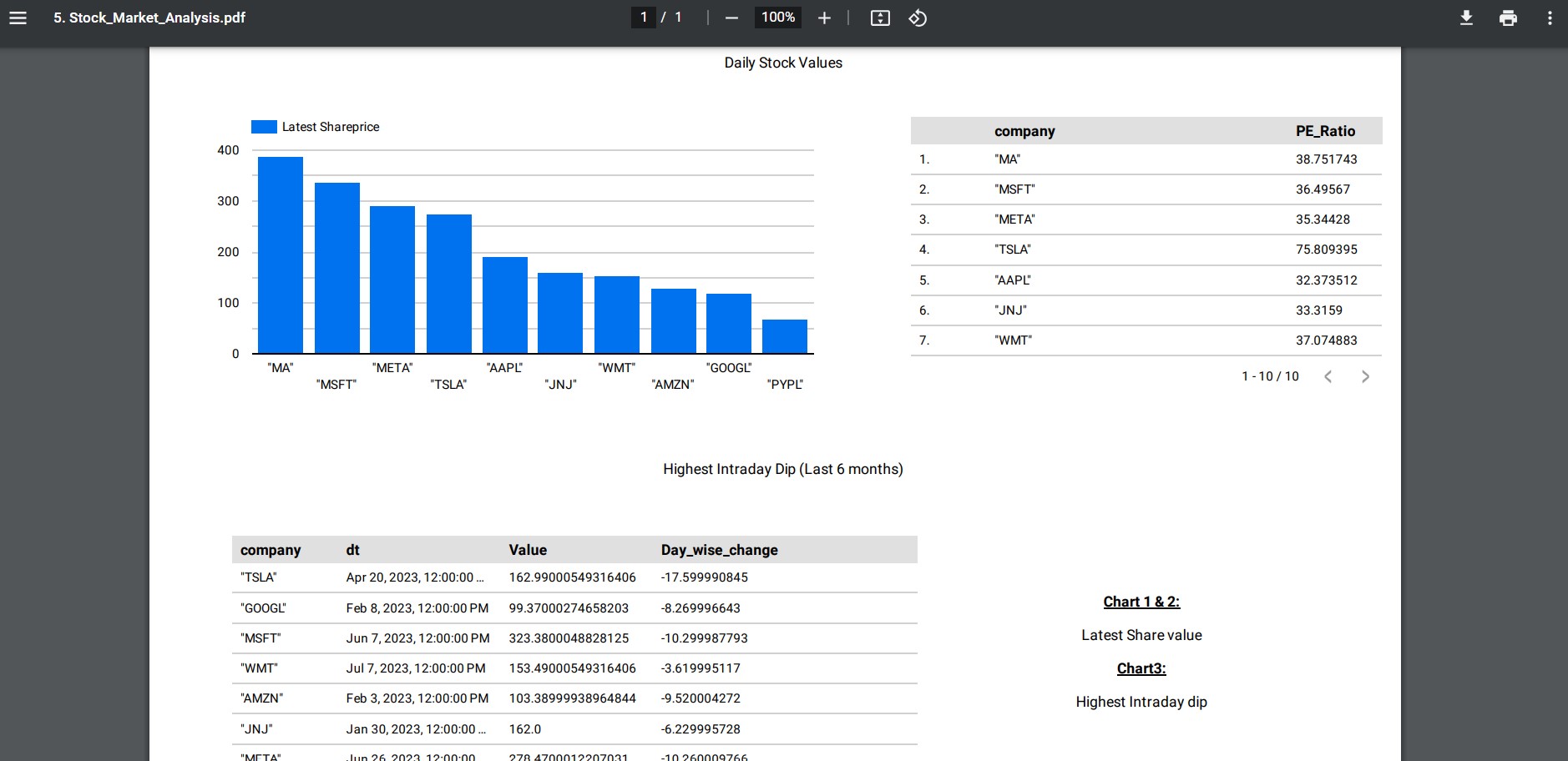Click the pagination text 1 - 10 / 10

pyautogui.click(x=1270, y=376)
